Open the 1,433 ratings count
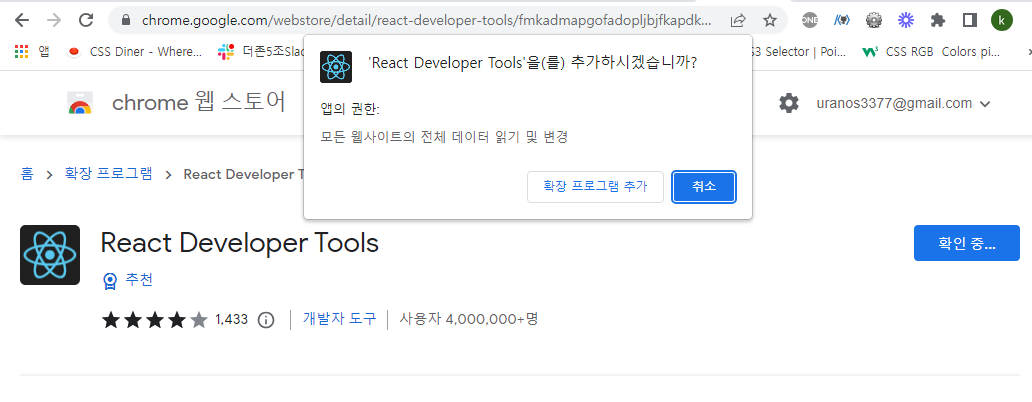This screenshot has width=1032, height=402. 232,320
